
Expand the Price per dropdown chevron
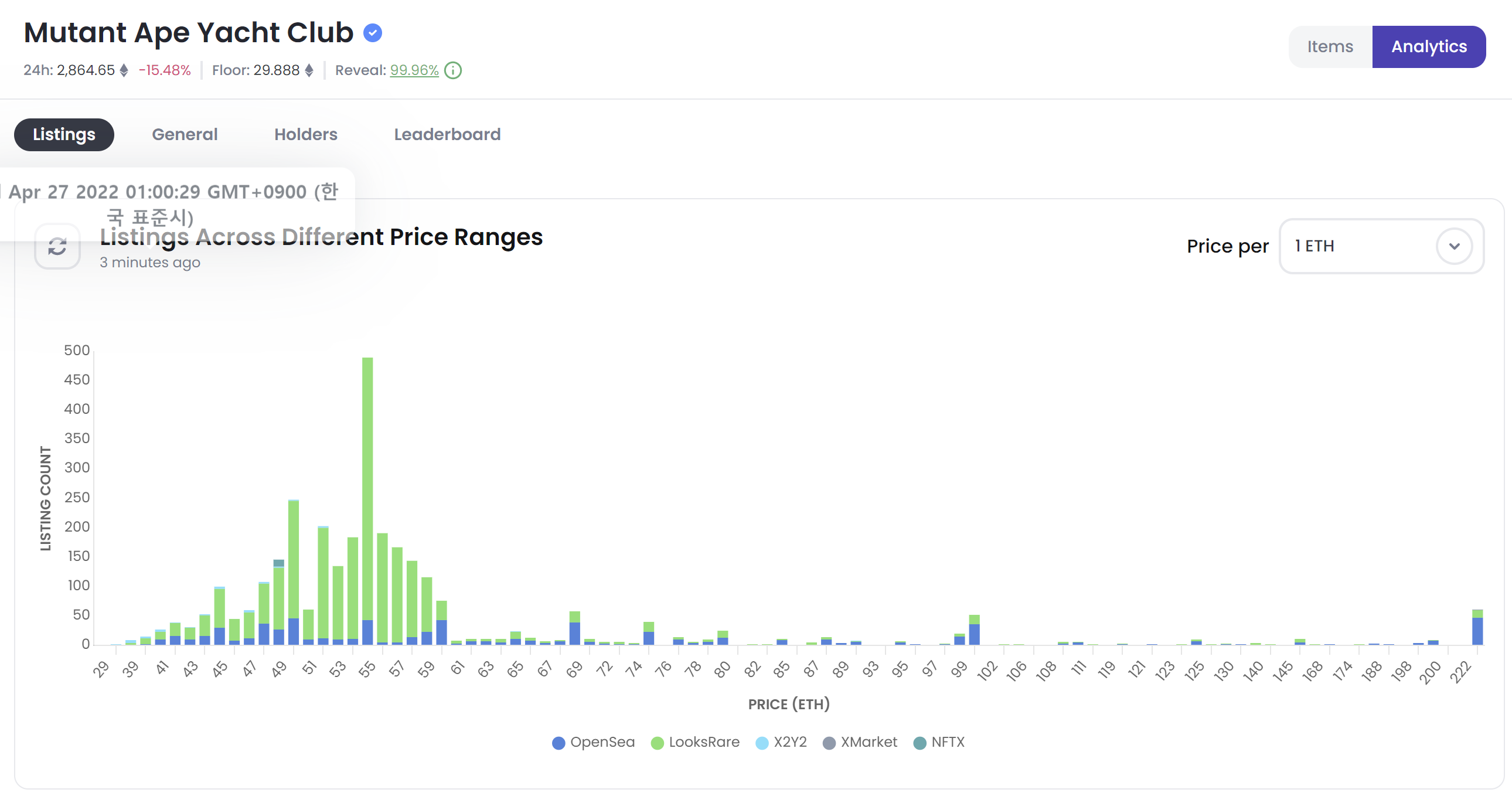[1453, 246]
